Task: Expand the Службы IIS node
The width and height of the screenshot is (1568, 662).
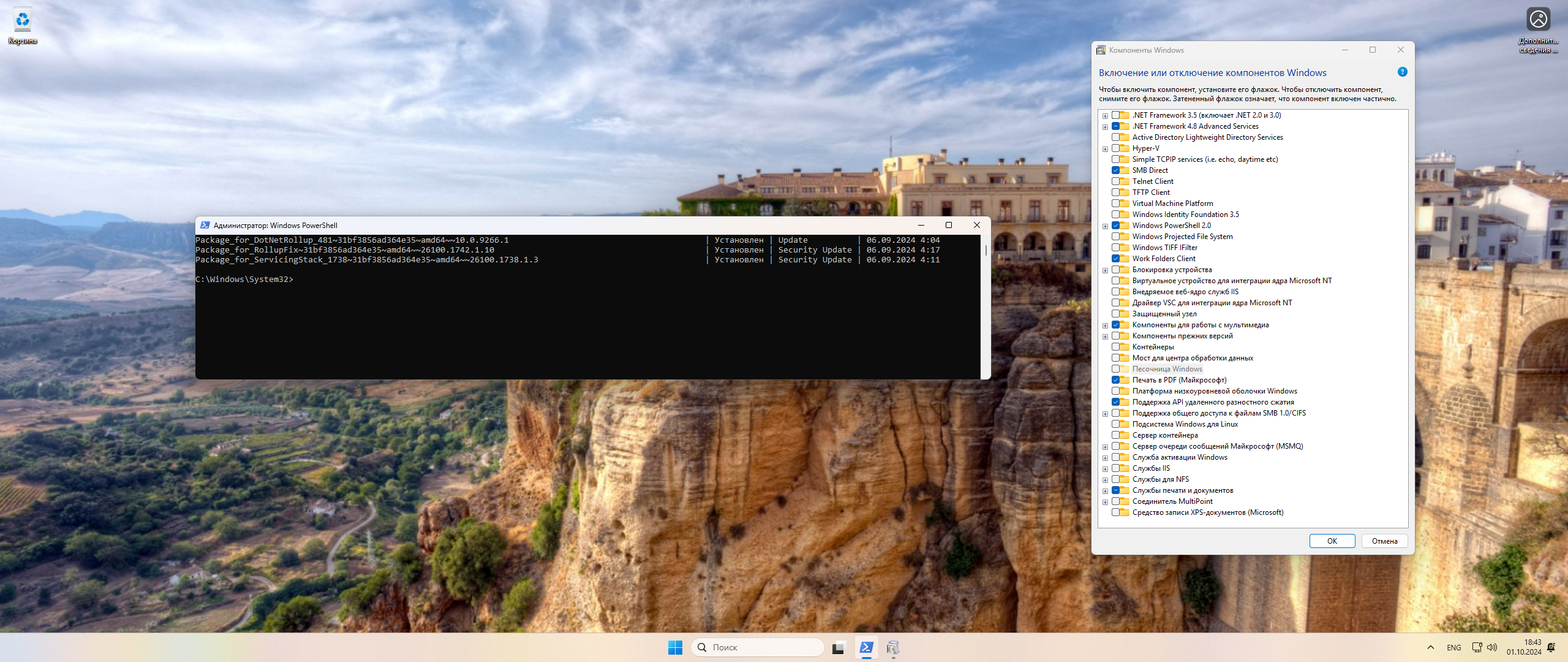Action: click(1105, 469)
